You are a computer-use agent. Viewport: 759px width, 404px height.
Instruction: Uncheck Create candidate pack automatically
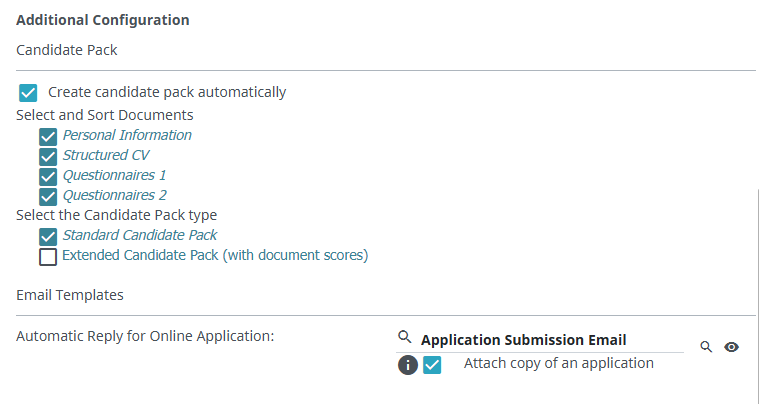coord(28,93)
